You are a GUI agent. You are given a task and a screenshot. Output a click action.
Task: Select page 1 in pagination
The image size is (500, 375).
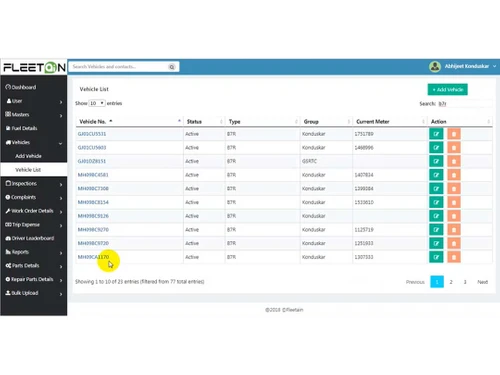pos(437,282)
